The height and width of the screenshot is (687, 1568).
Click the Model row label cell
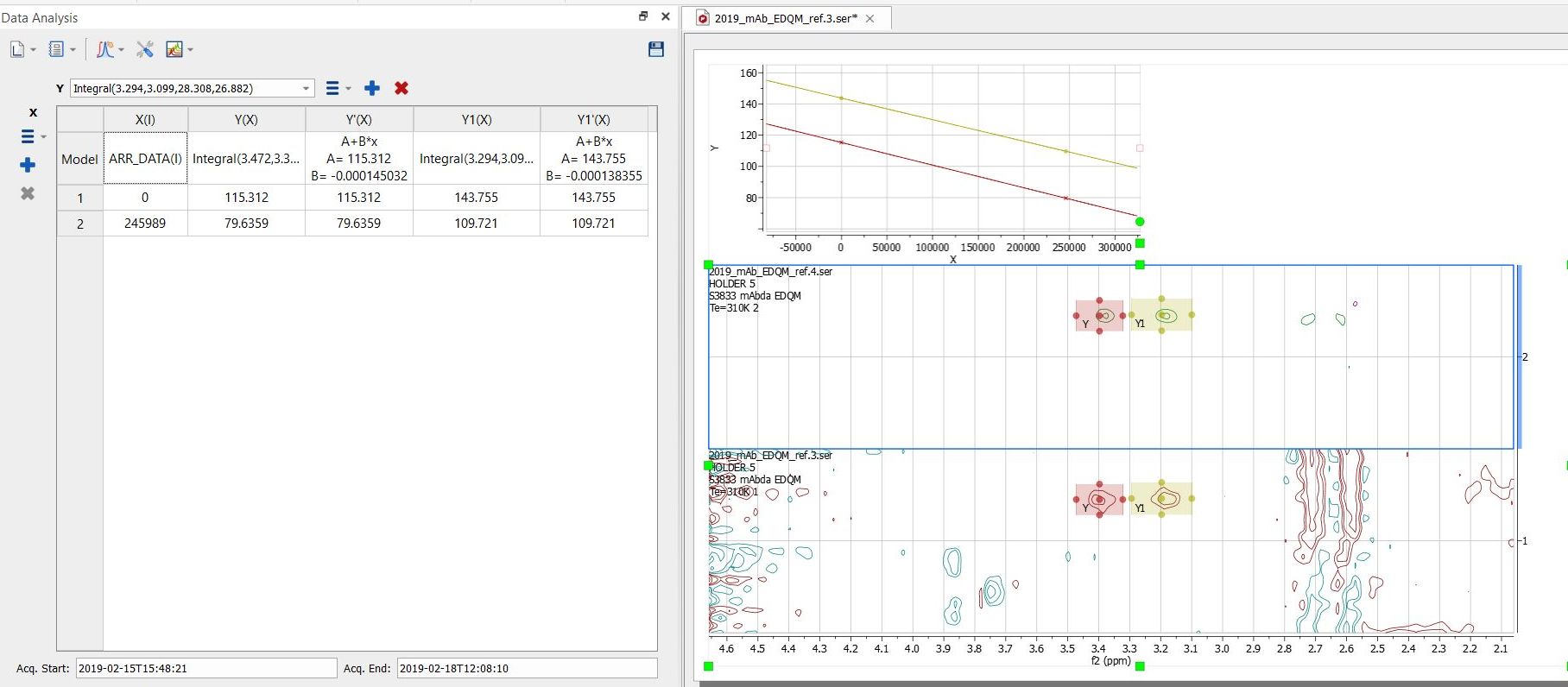(80, 159)
